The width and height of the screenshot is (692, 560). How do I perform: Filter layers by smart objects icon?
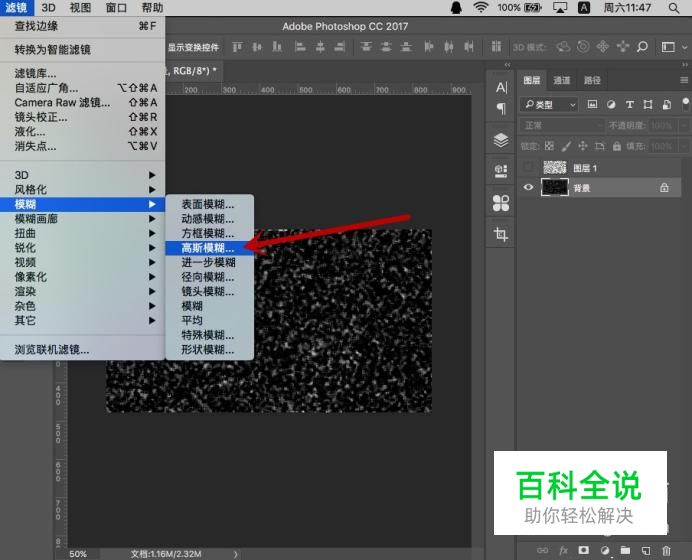click(667, 105)
